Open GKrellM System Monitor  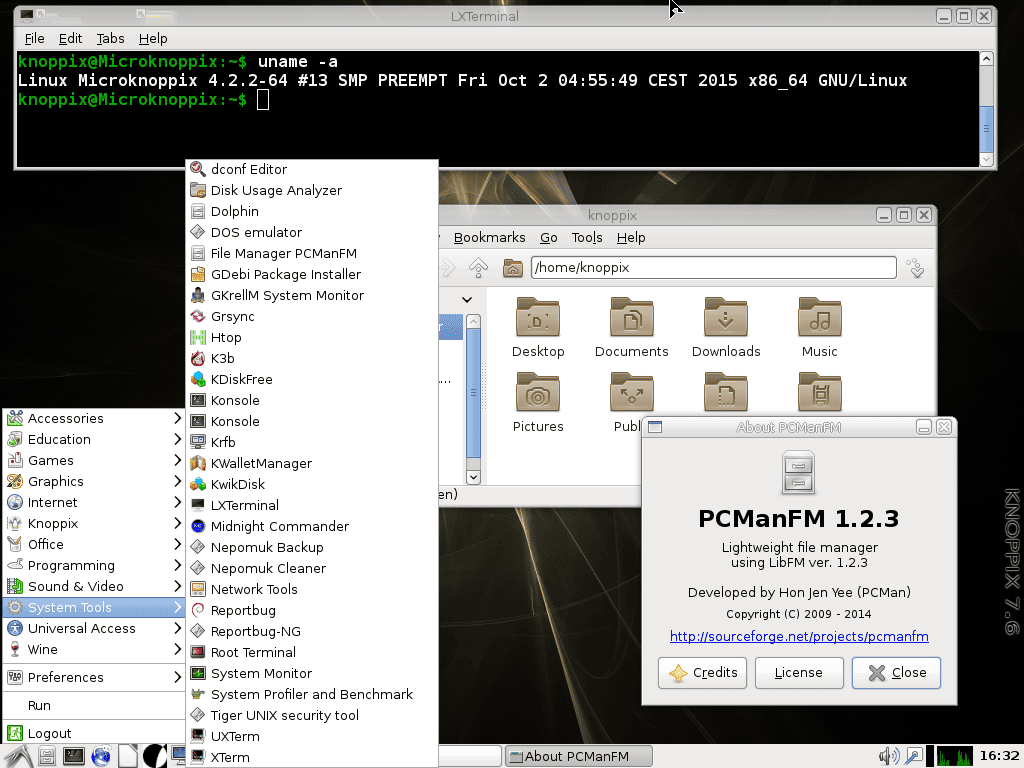click(x=312, y=295)
